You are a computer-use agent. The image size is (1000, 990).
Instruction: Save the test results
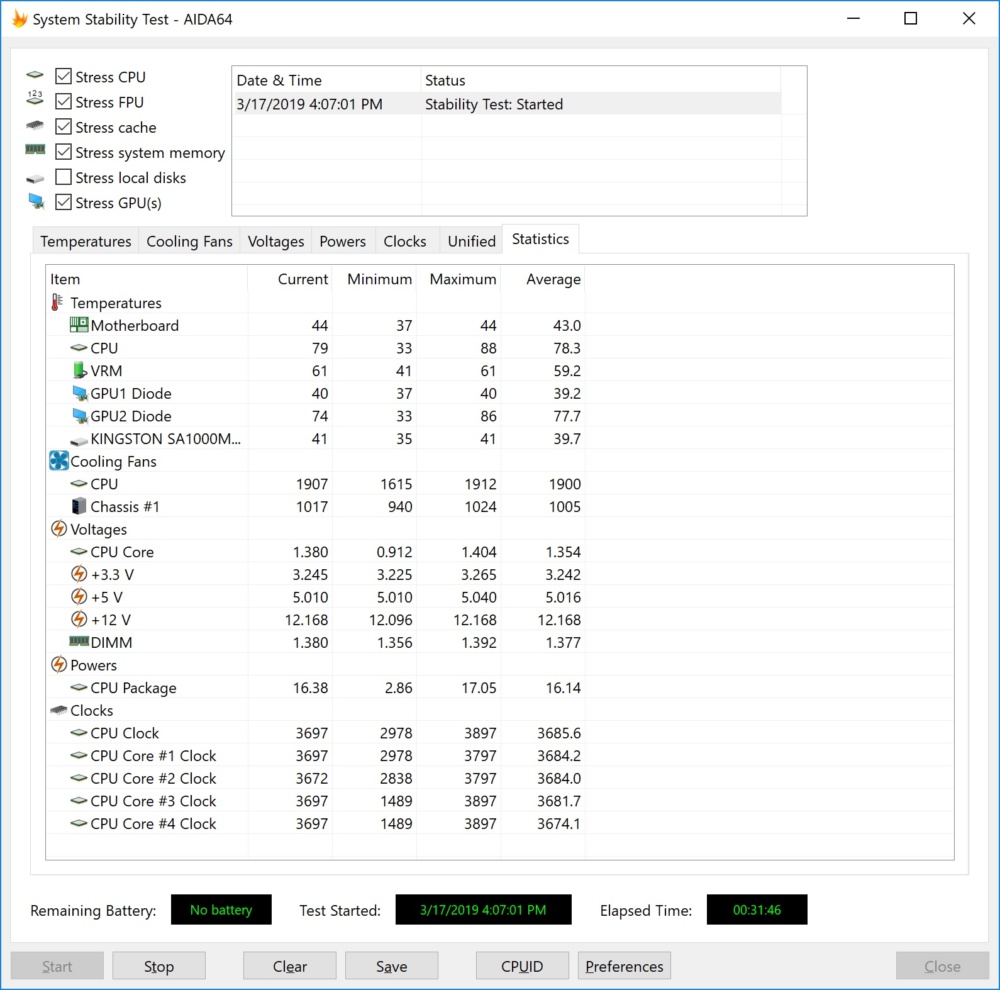click(392, 966)
